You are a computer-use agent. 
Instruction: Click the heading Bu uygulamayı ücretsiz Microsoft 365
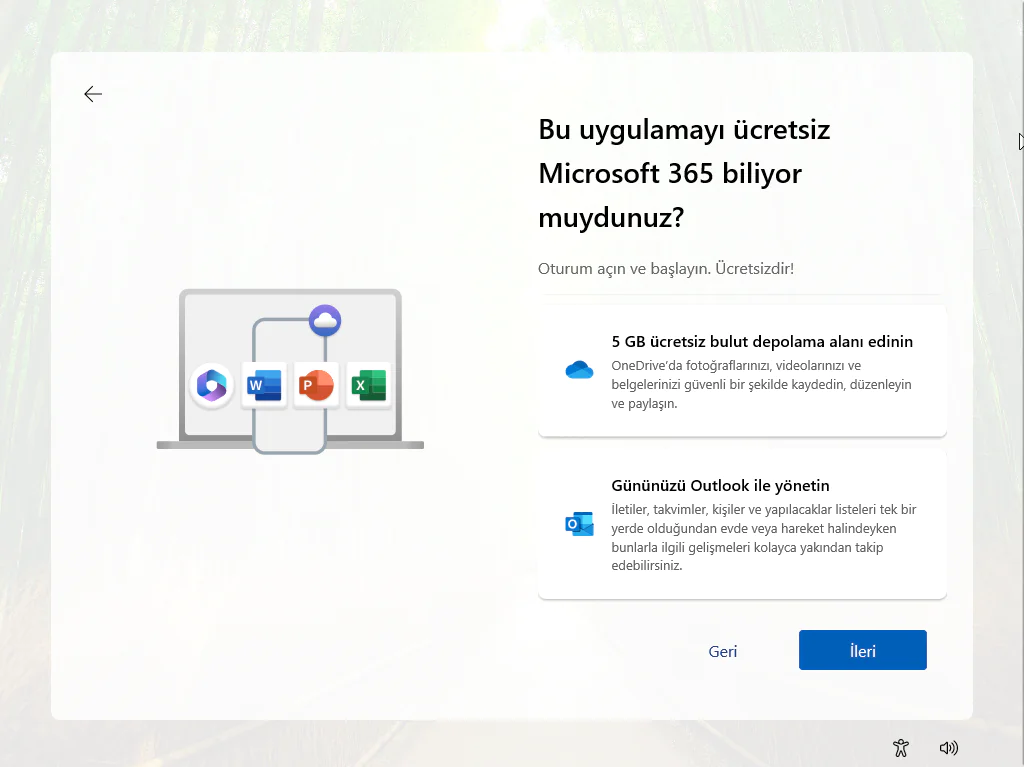point(684,174)
